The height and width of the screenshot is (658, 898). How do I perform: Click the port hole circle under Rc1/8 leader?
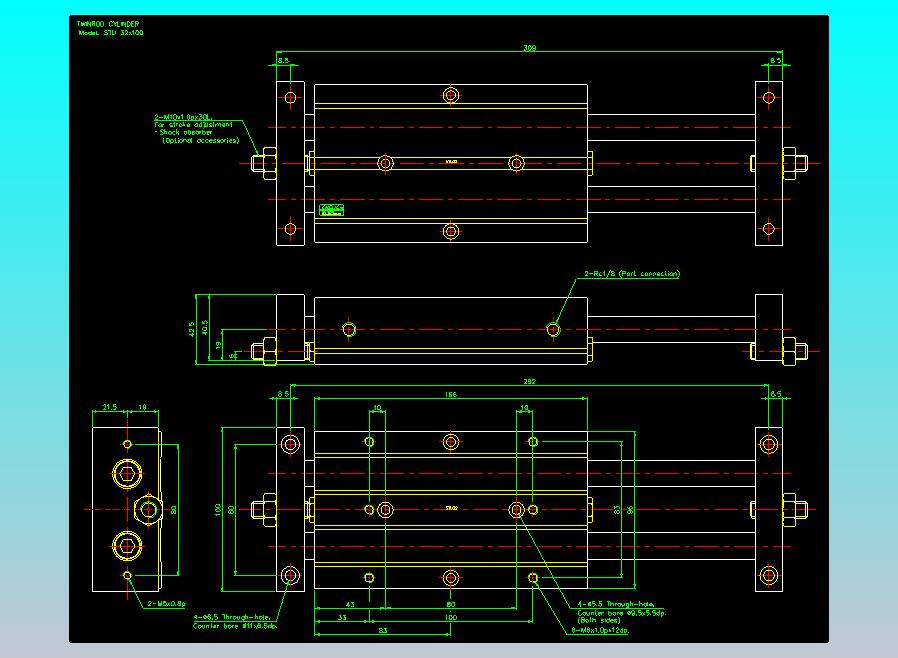(x=553, y=330)
